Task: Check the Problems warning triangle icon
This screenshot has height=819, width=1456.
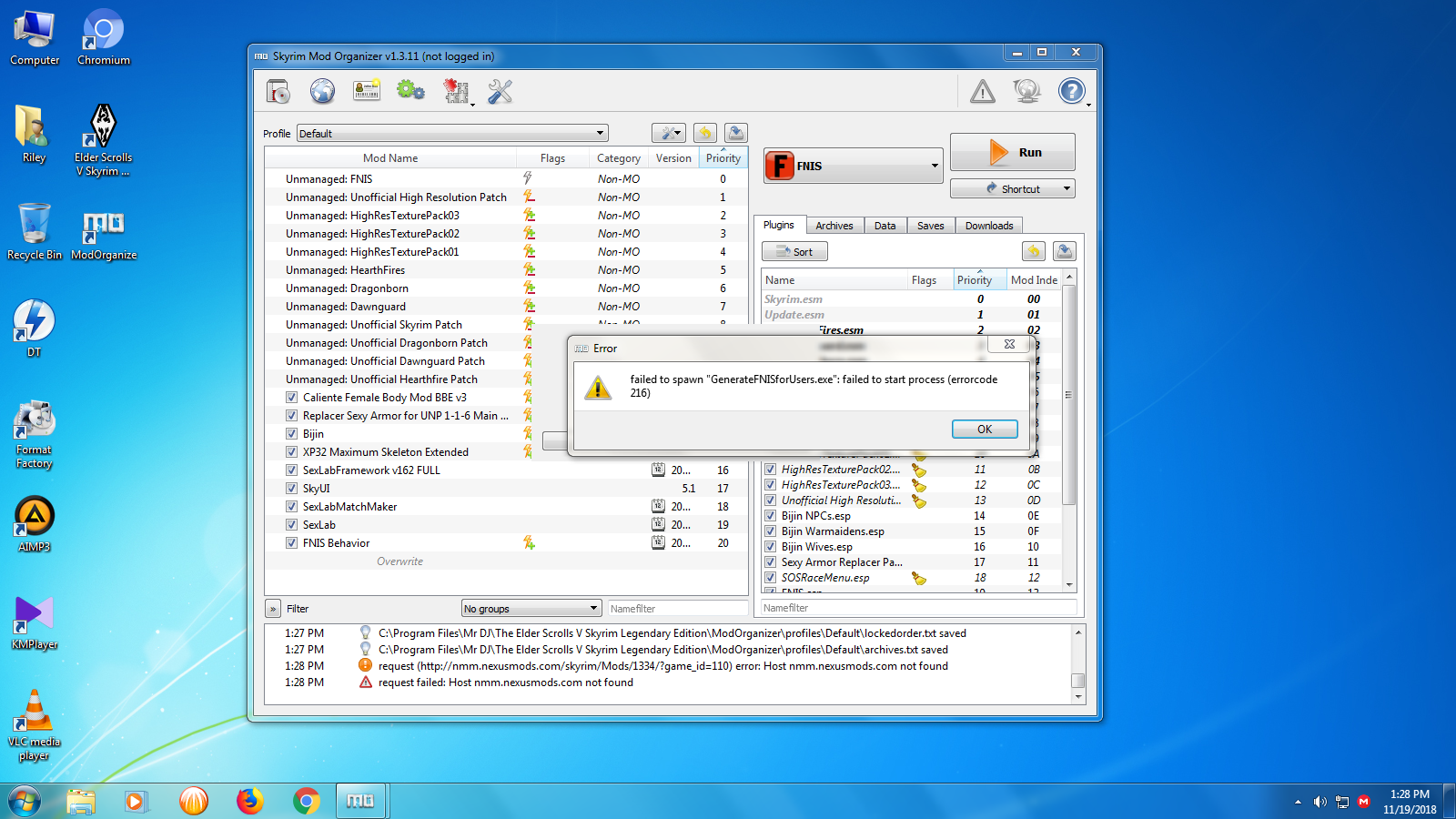Action: (983, 91)
